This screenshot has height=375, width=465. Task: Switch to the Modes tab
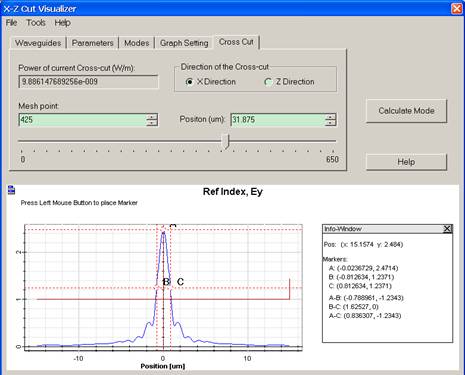tap(137, 43)
